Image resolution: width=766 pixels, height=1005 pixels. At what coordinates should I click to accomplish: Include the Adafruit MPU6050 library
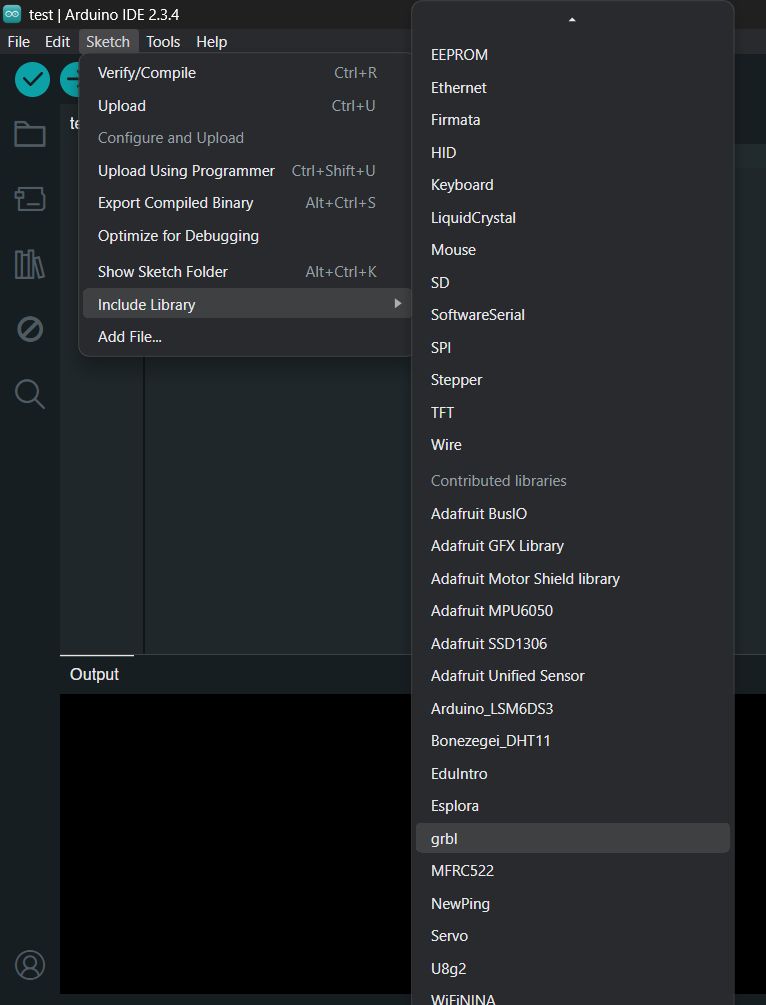tap(572, 611)
